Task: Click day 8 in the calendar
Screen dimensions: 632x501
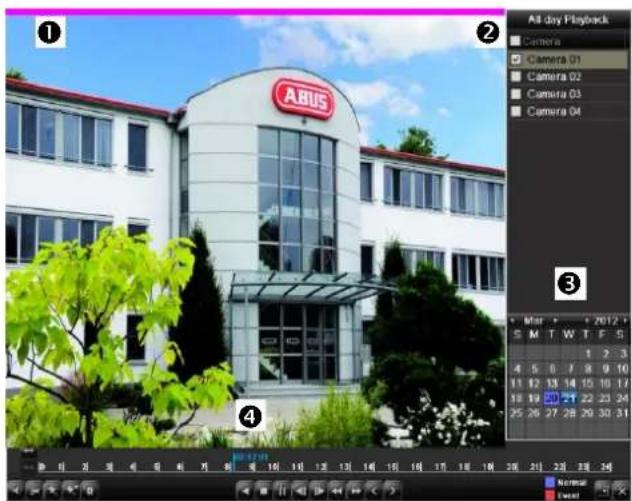Action: tap(588, 368)
